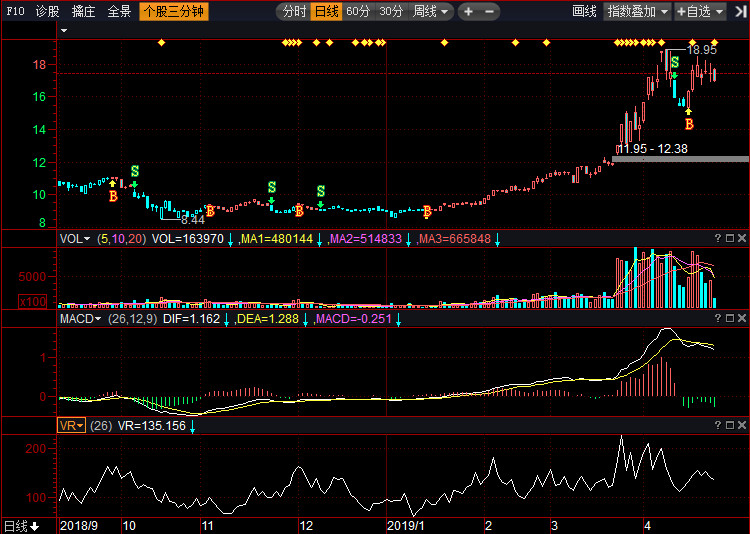Click the 个股三分钟 button
750x534 pixels.
pyautogui.click(x=174, y=12)
